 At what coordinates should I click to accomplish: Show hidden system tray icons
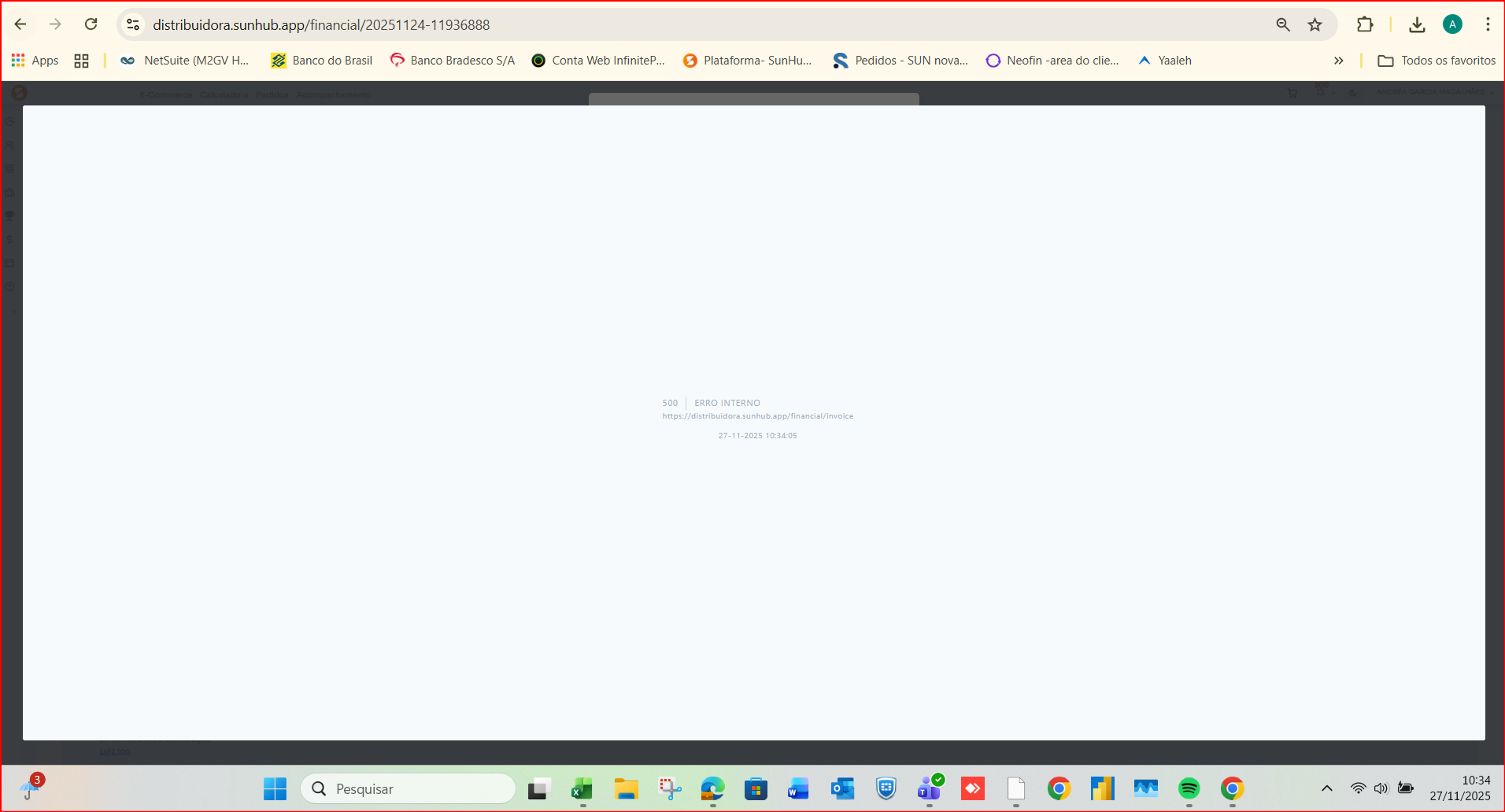tap(1326, 788)
